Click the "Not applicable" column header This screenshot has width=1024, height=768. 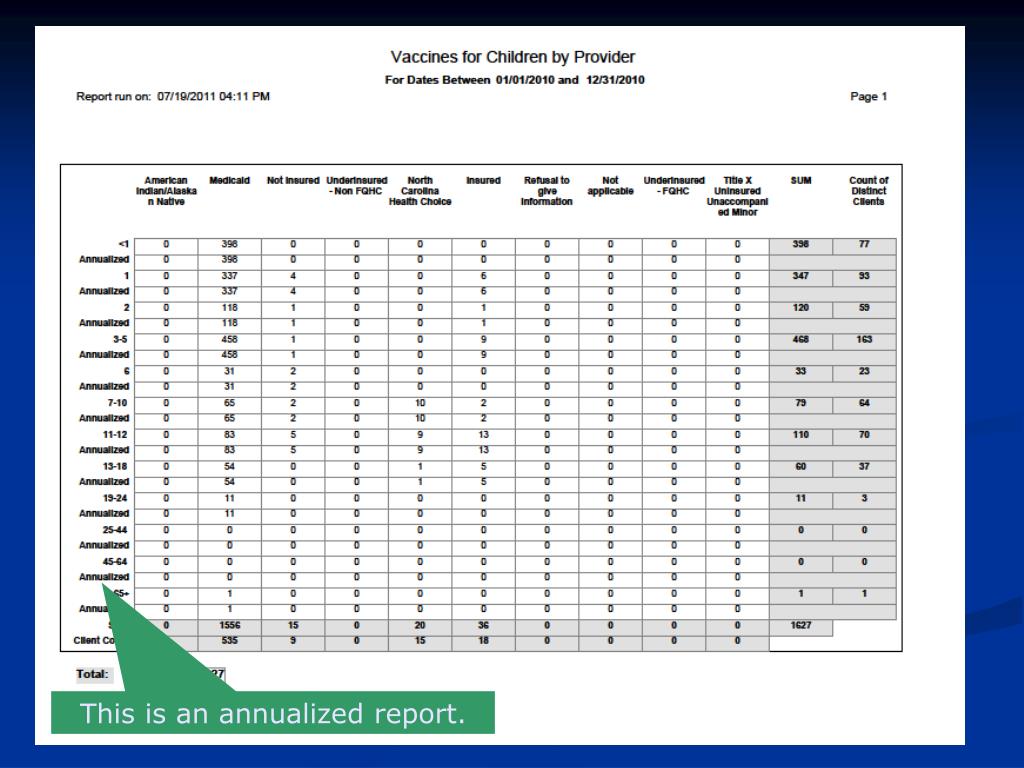pyautogui.click(x=610, y=185)
